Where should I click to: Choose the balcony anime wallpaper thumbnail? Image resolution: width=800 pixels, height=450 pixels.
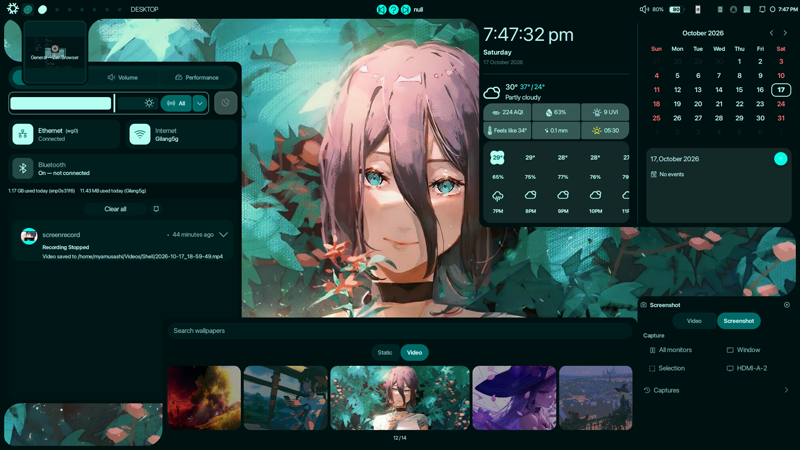[286, 397]
